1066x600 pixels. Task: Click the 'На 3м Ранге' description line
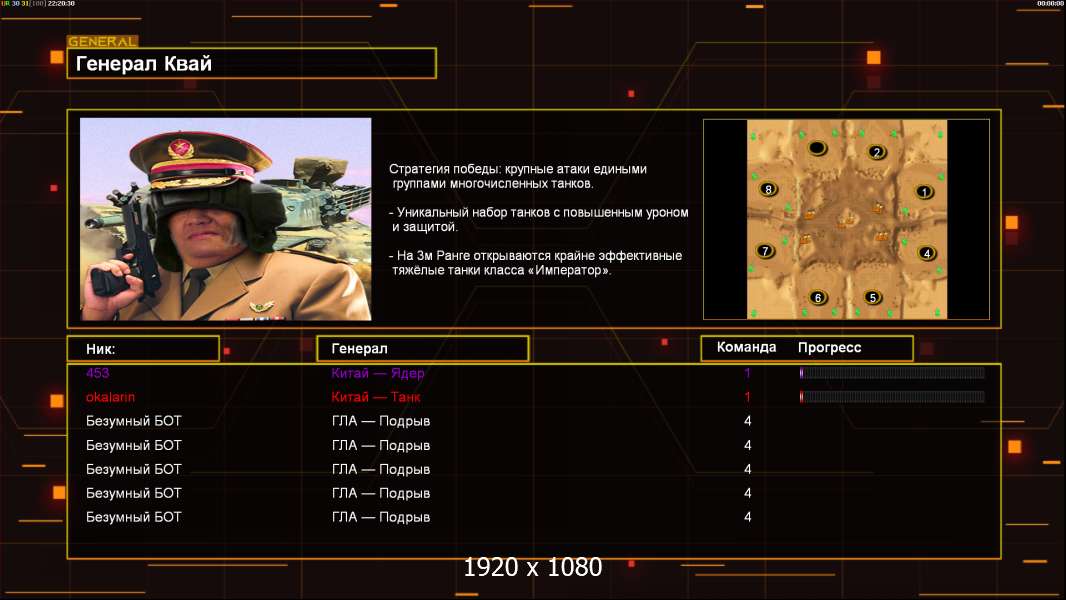click(x=536, y=263)
